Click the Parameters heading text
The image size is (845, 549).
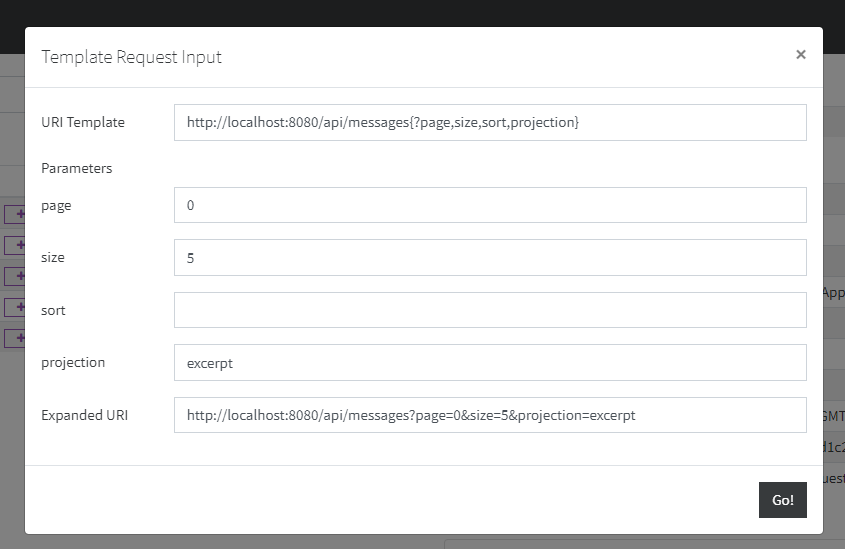(77, 168)
